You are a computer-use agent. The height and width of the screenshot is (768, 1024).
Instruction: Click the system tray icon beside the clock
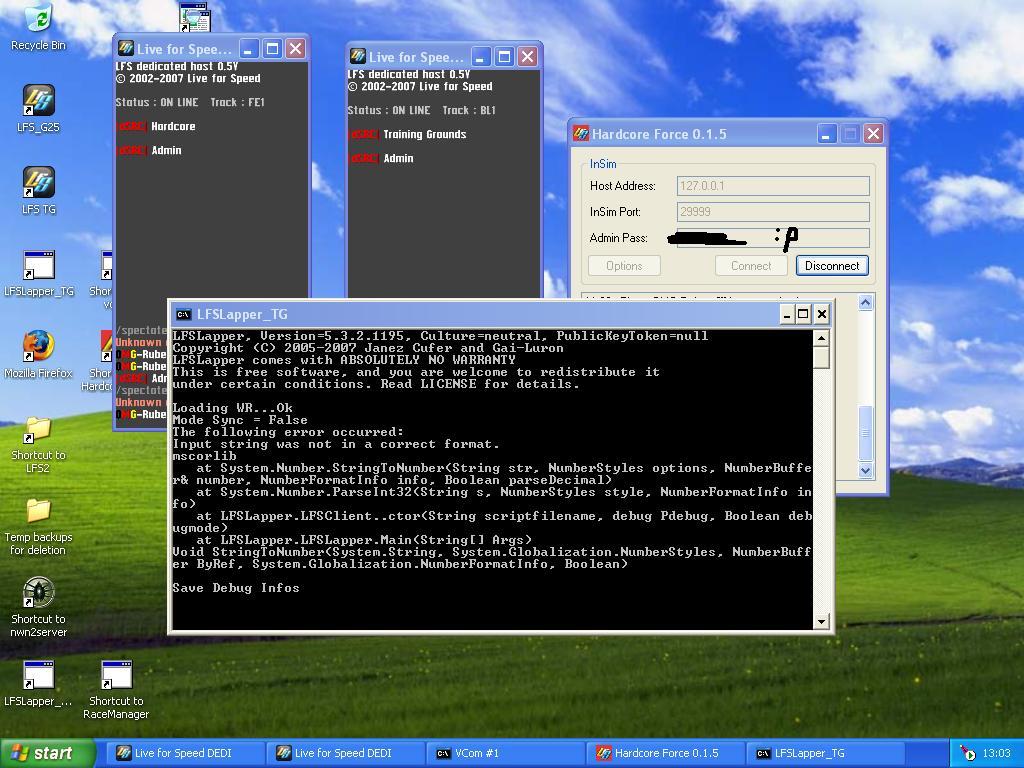967,753
